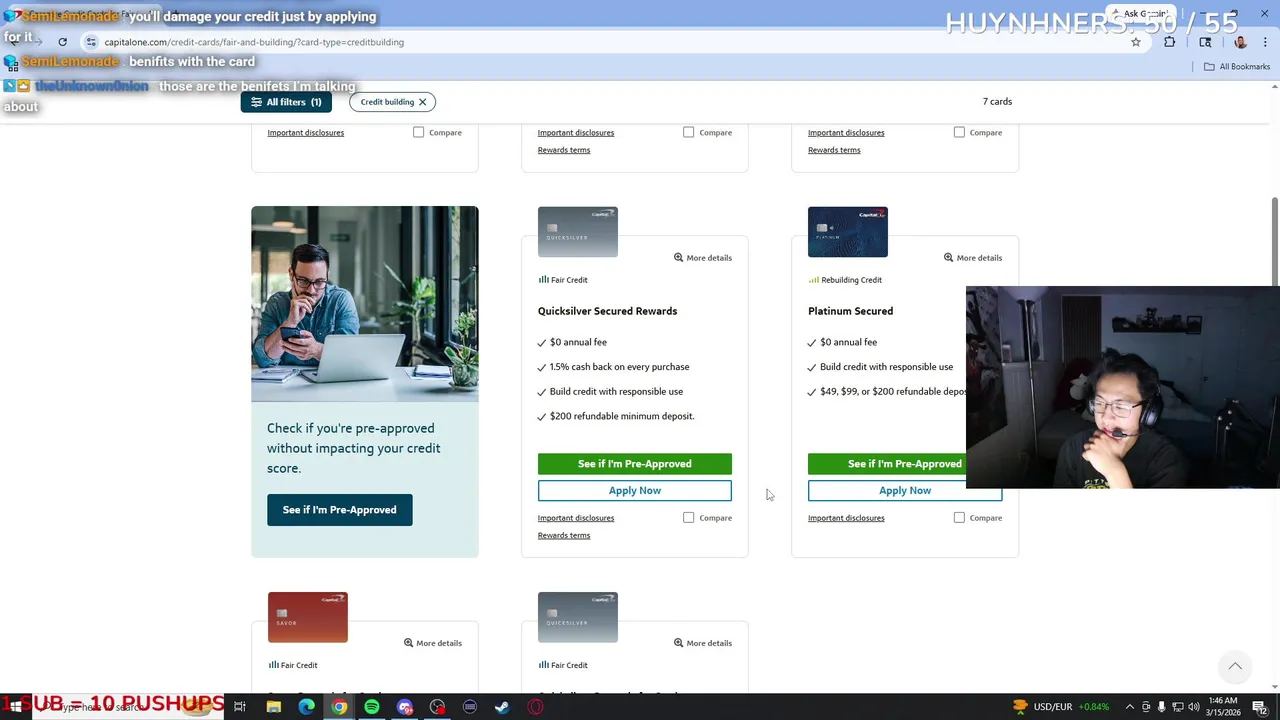Click the Quicksilver Secured Rewards title
This screenshot has width=1280, height=720.
pyautogui.click(x=607, y=311)
